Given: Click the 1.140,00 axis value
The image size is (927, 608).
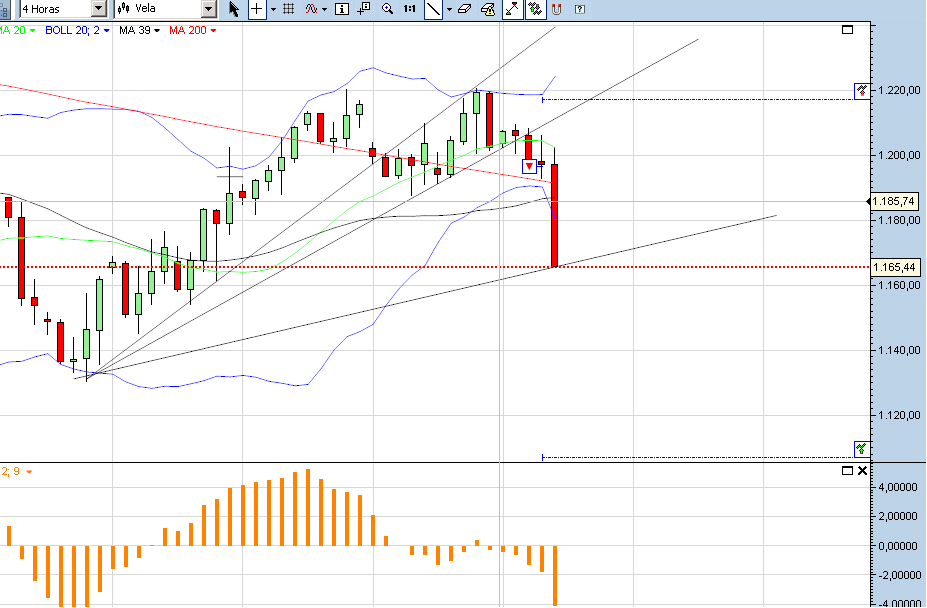Looking at the screenshot, I should coord(900,350).
